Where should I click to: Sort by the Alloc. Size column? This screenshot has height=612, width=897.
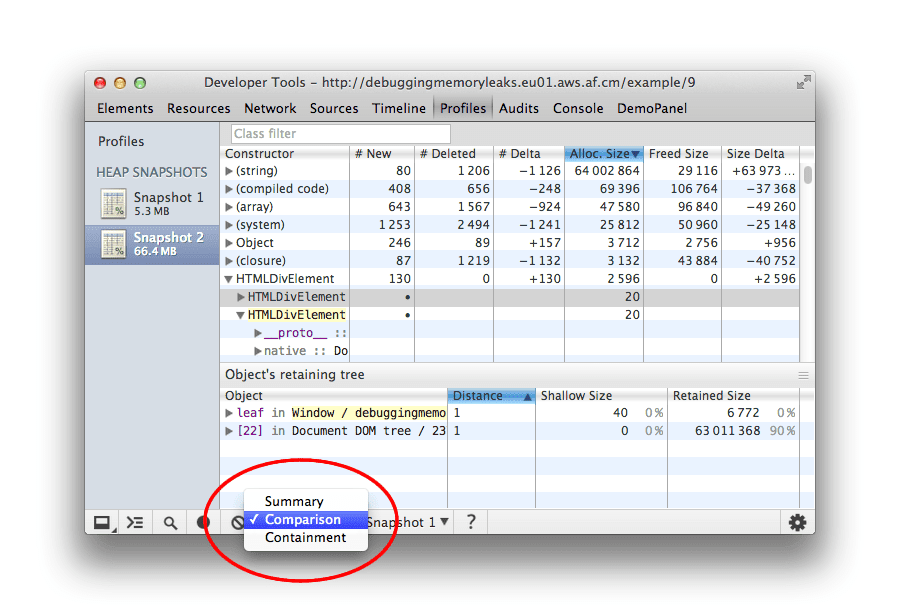click(x=603, y=153)
